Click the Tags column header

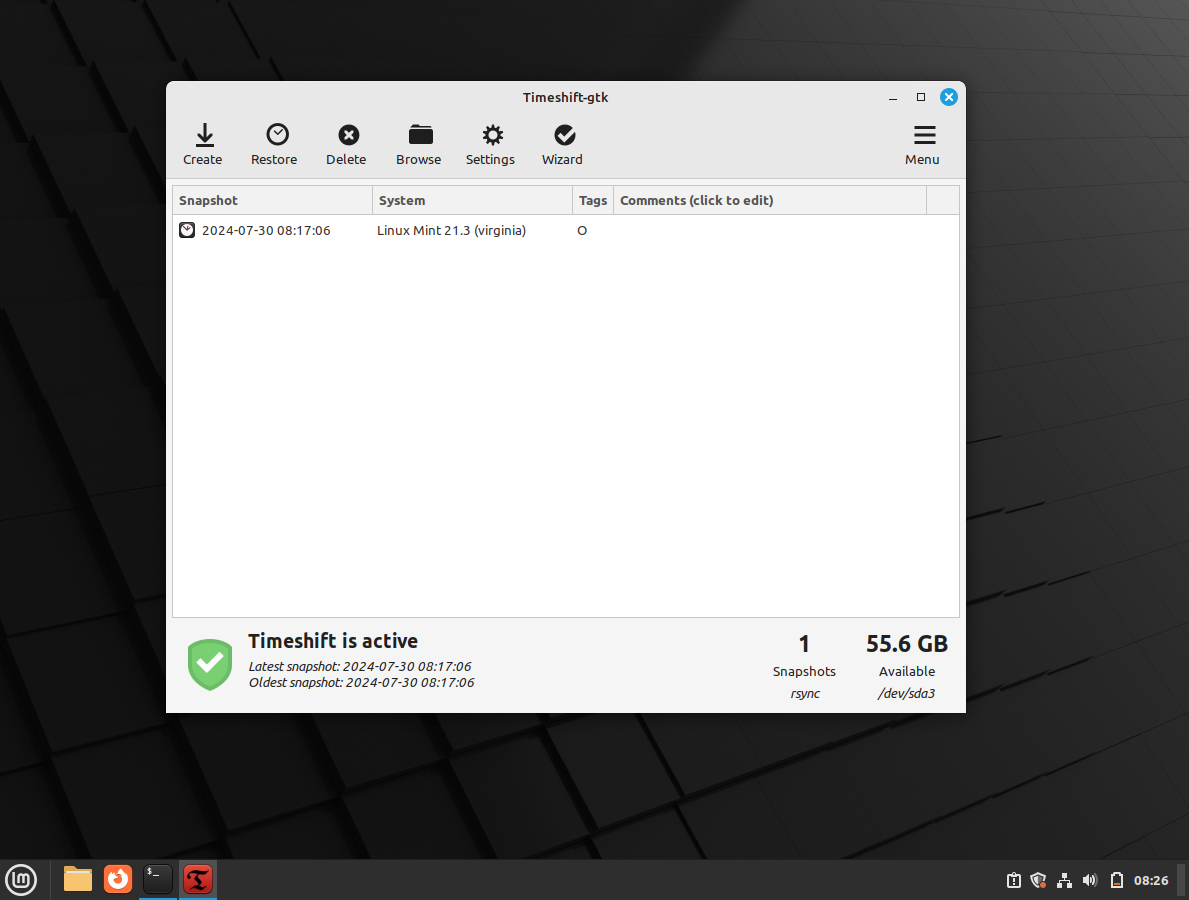click(x=593, y=200)
